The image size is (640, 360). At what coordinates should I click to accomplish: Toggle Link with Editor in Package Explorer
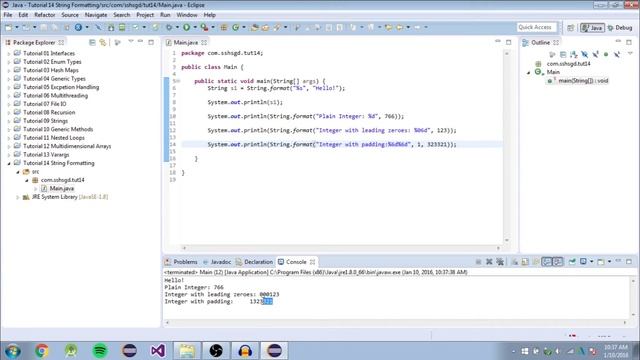click(103, 42)
